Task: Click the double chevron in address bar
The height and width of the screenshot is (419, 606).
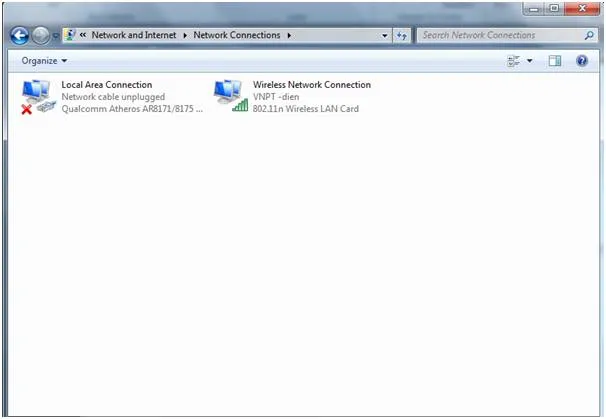Action: (83, 35)
